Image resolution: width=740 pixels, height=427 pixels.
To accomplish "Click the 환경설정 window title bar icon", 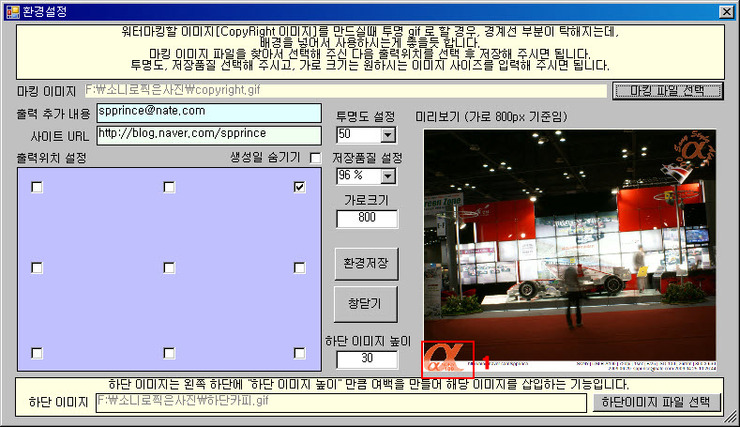I will (12, 12).
